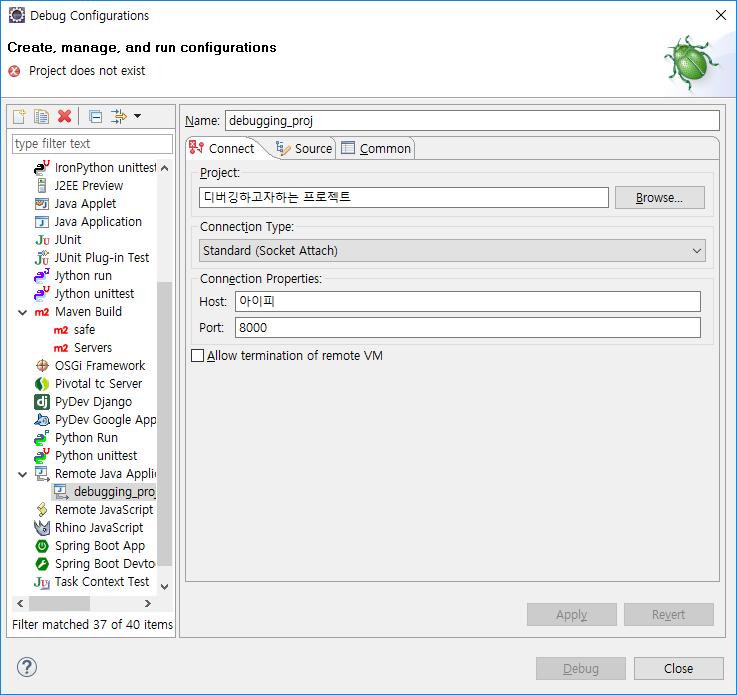Delete selected launch configuration with red X
Image resolution: width=737 pixels, height=695 pixels.
(x=64, y=116)
